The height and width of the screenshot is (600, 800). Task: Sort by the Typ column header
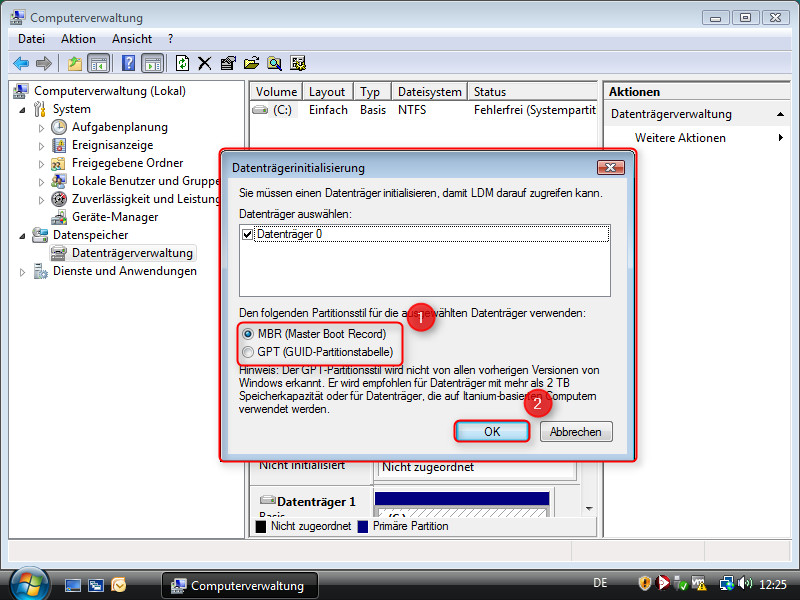(372, 92)
